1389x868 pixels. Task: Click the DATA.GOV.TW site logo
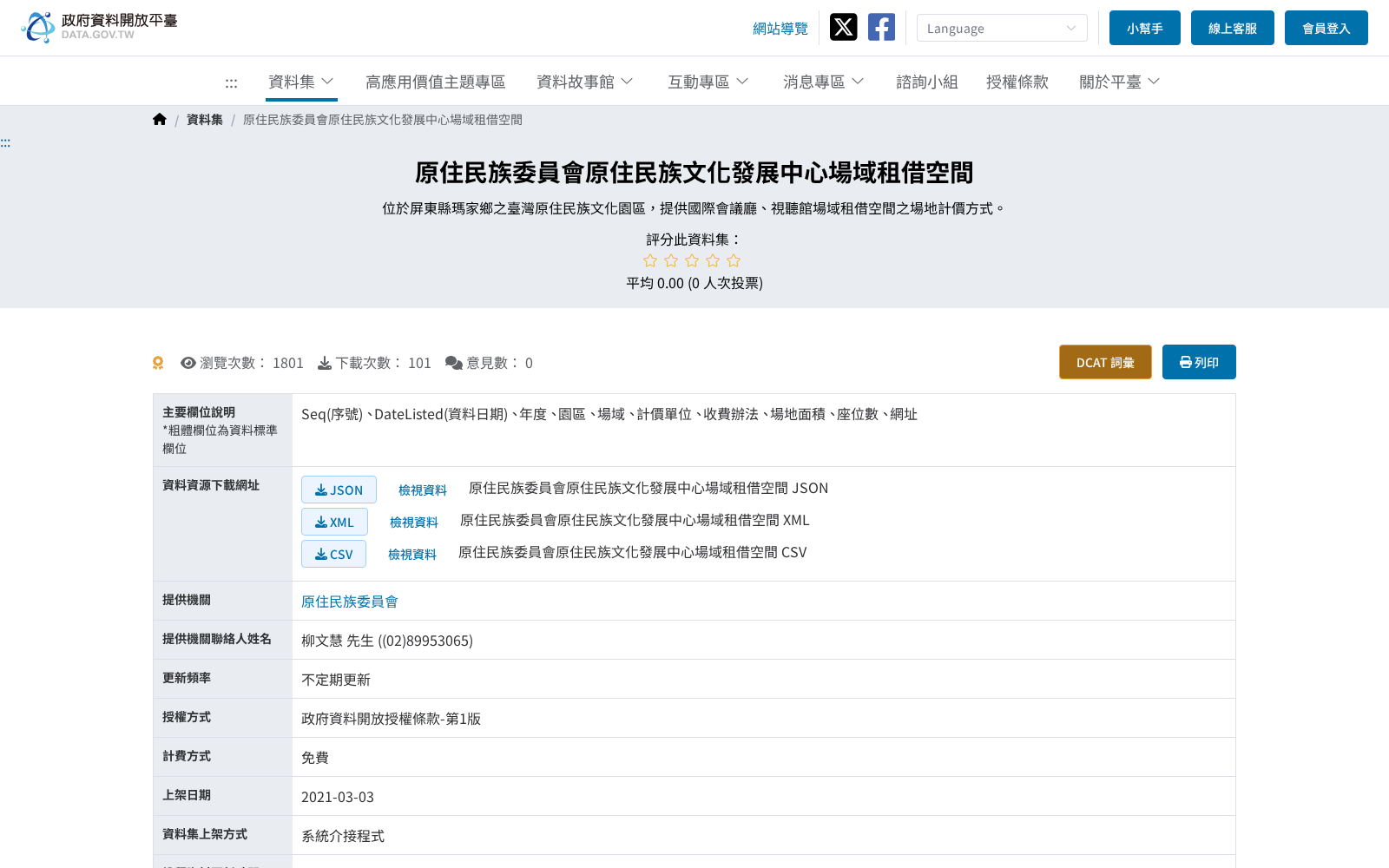click(99, 27)
